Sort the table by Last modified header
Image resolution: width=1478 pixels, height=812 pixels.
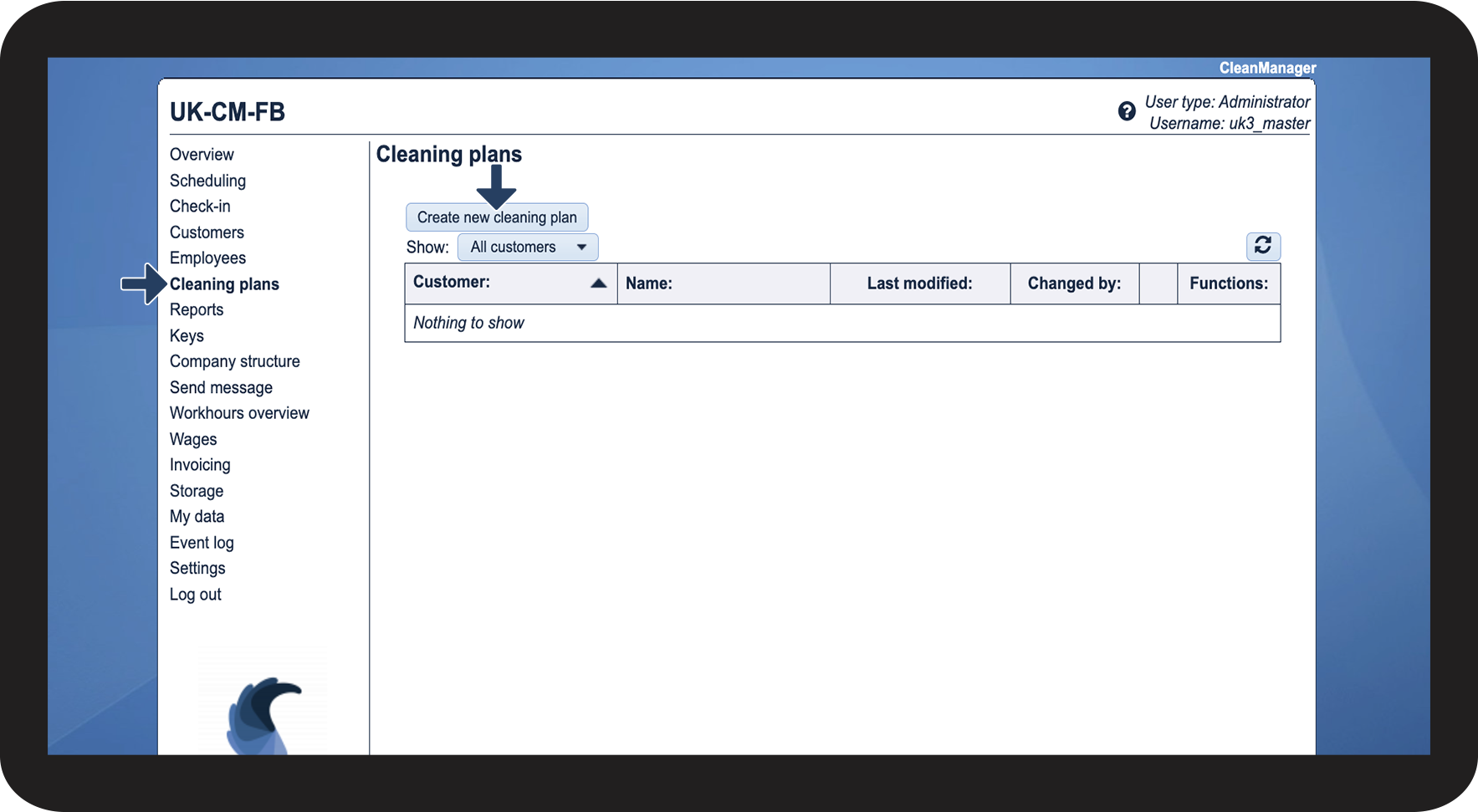click(919, 283)
